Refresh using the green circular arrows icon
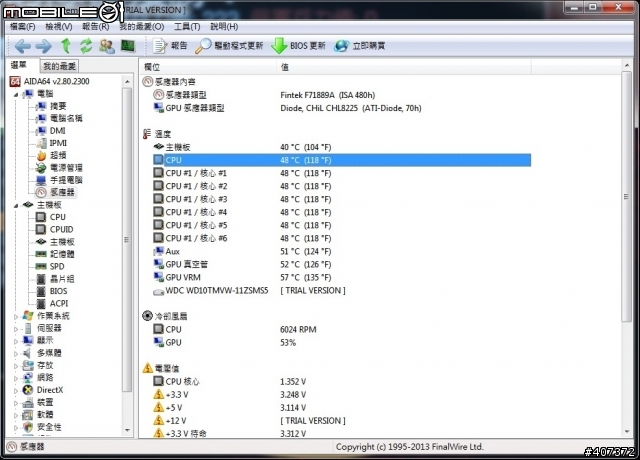The width and height of the screenshot is (640, 460). (86, 46)
